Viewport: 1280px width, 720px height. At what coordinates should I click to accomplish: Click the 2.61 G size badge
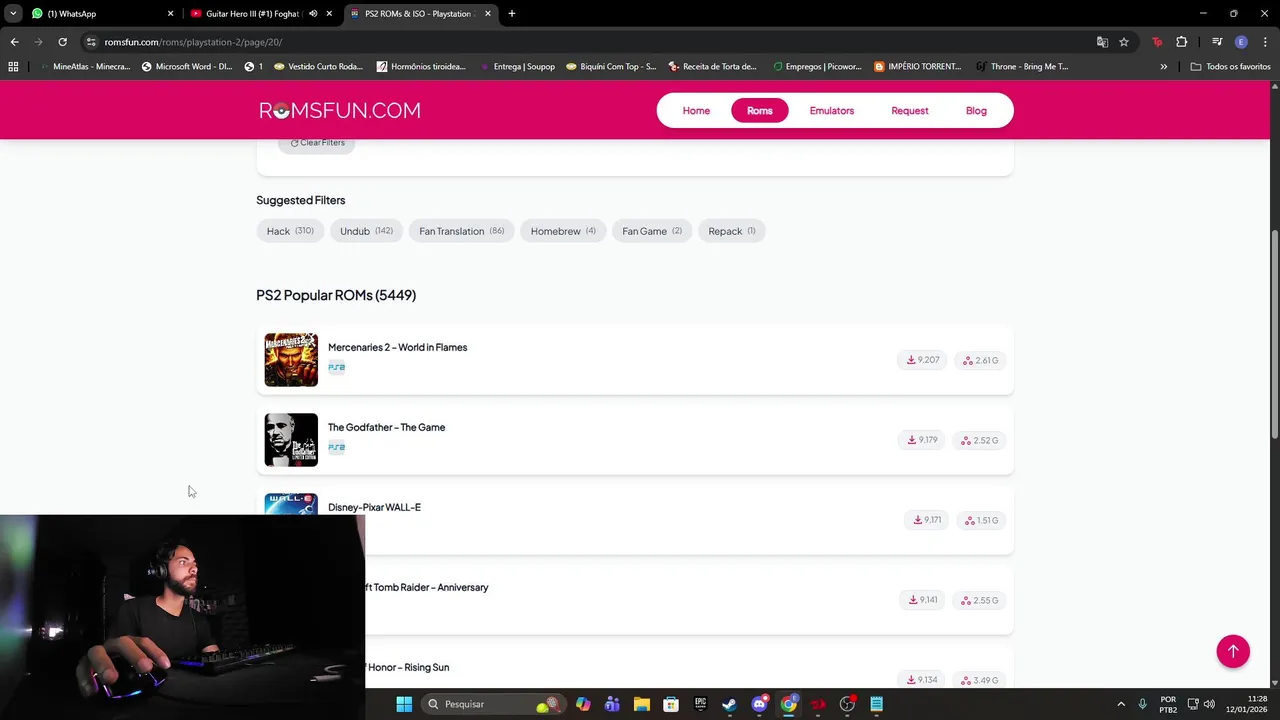[980, 360]
